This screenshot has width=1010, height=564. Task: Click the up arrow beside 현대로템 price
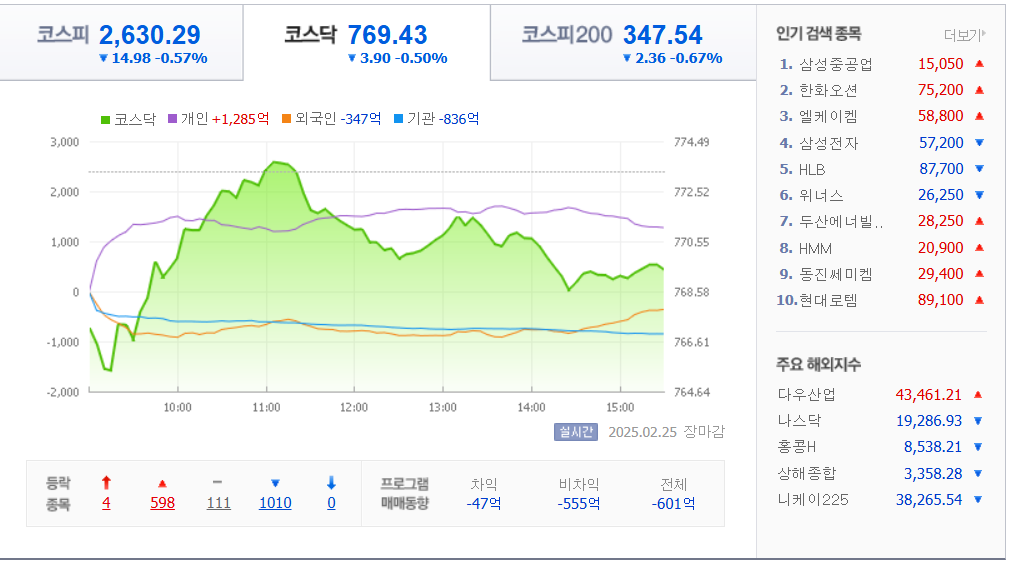point(979,300)
